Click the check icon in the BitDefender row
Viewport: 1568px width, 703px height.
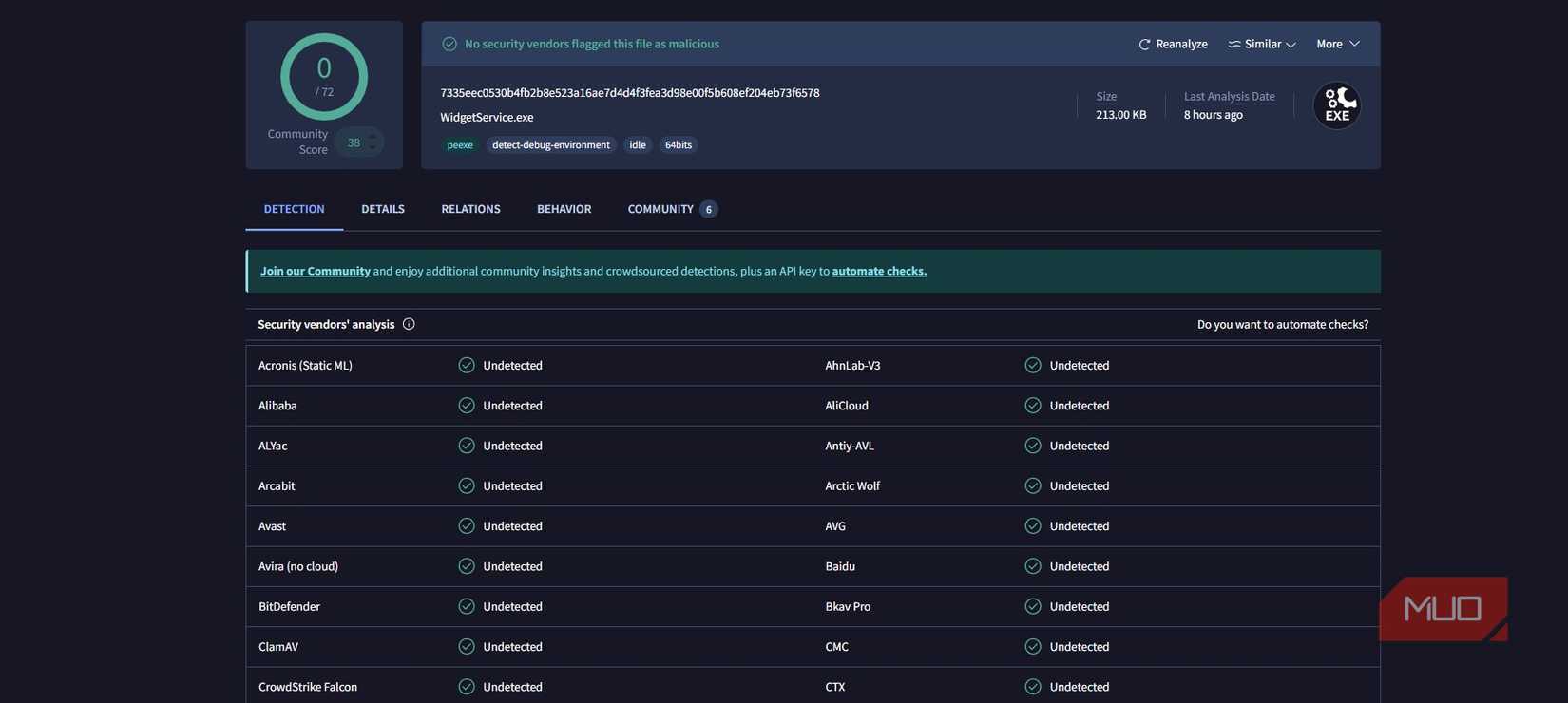(x=467, y=606)
